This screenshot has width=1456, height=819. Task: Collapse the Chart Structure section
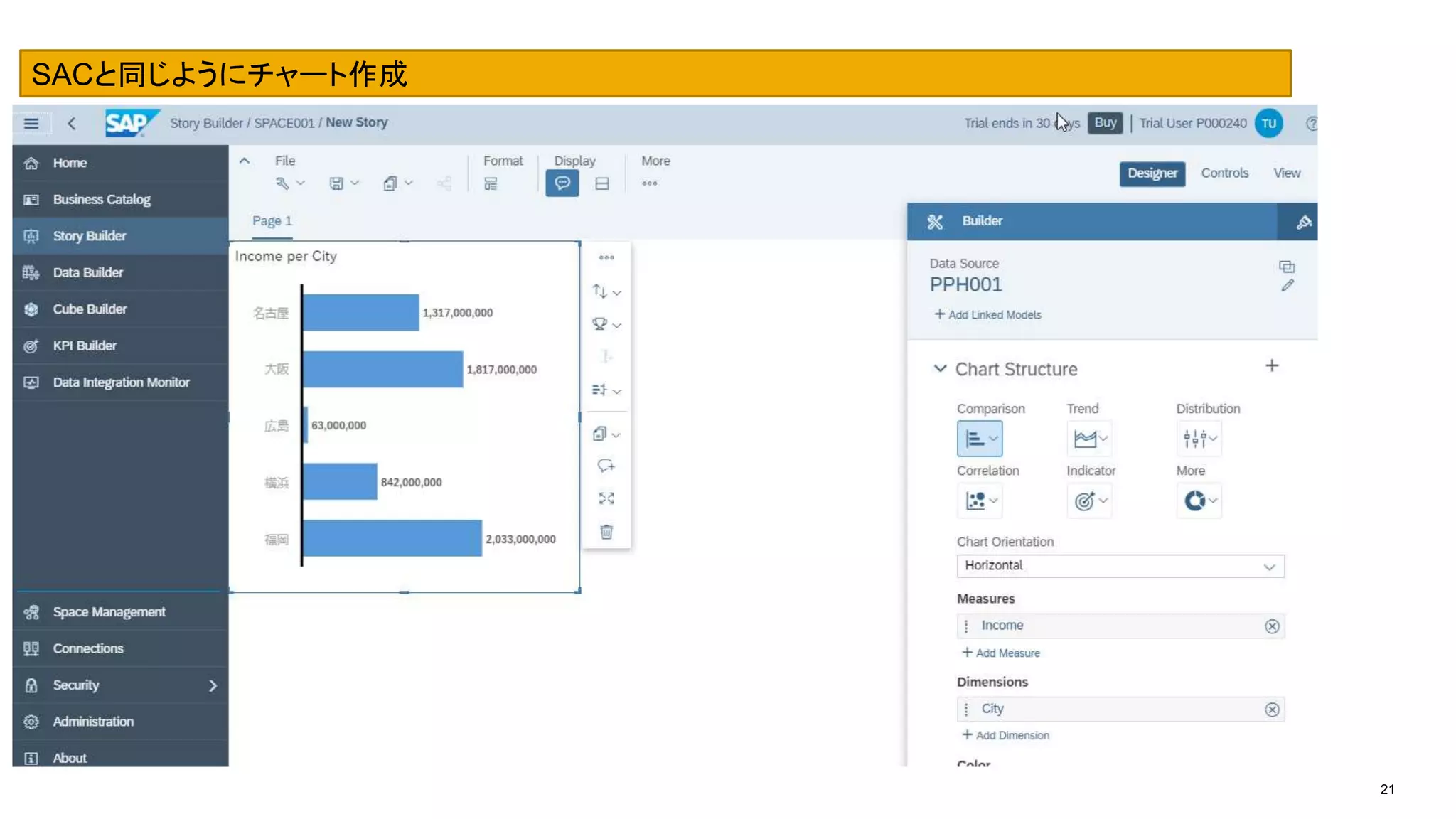pos(940,368)
